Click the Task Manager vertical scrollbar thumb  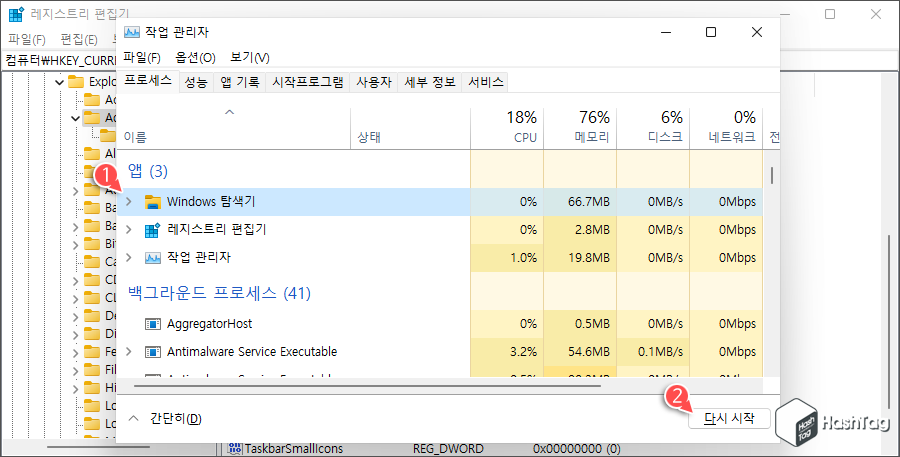point(772,175)
